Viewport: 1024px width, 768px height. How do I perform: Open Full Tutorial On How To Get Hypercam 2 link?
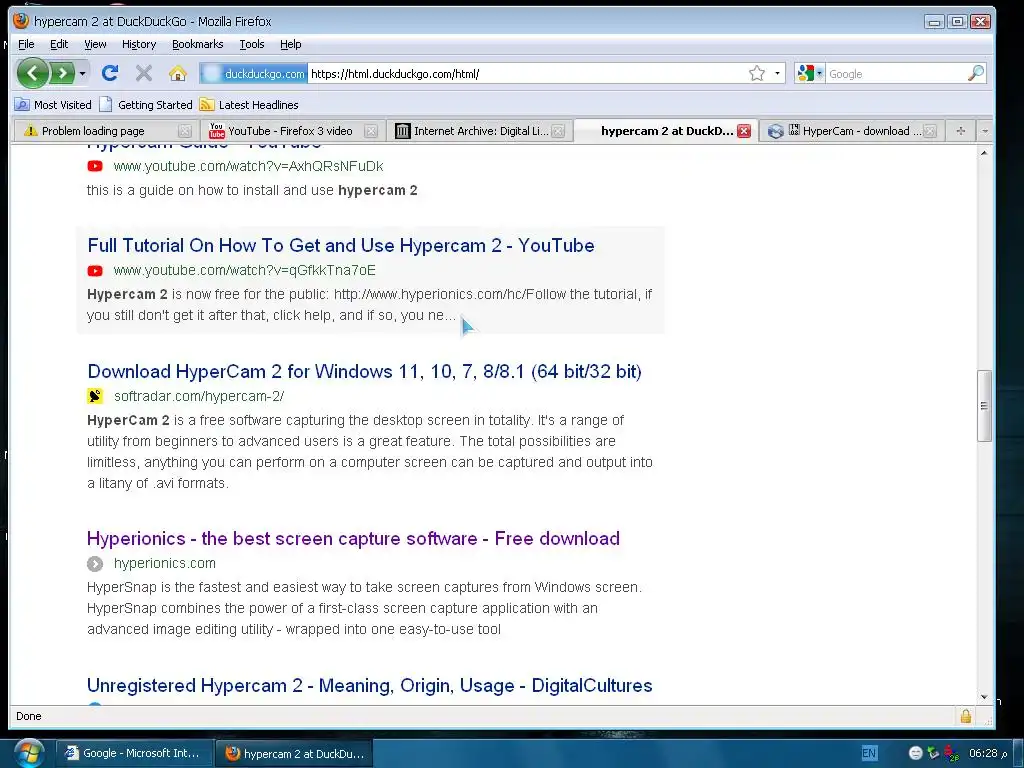coord(341,246)
